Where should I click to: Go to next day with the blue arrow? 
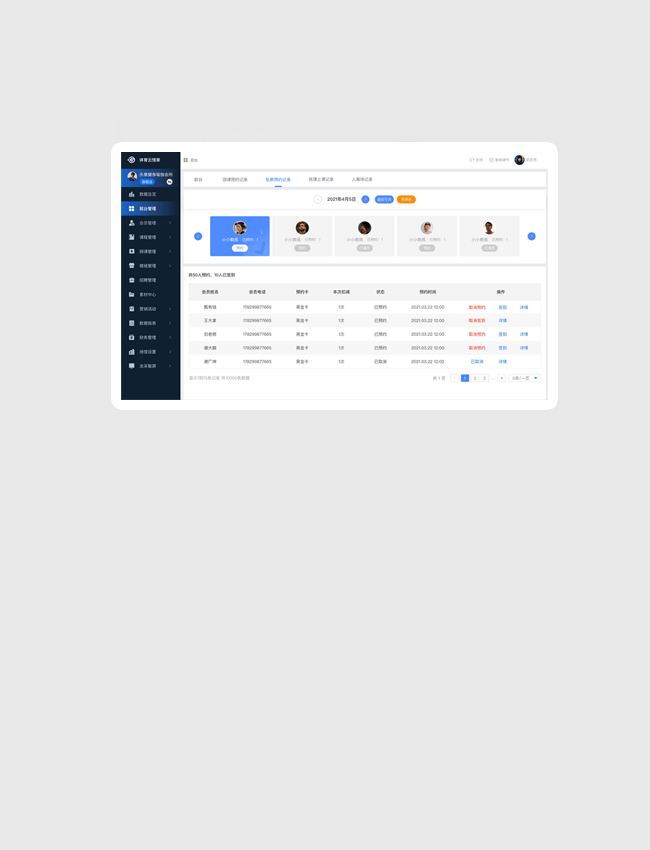pyautogui.click(x=365, y=199)
